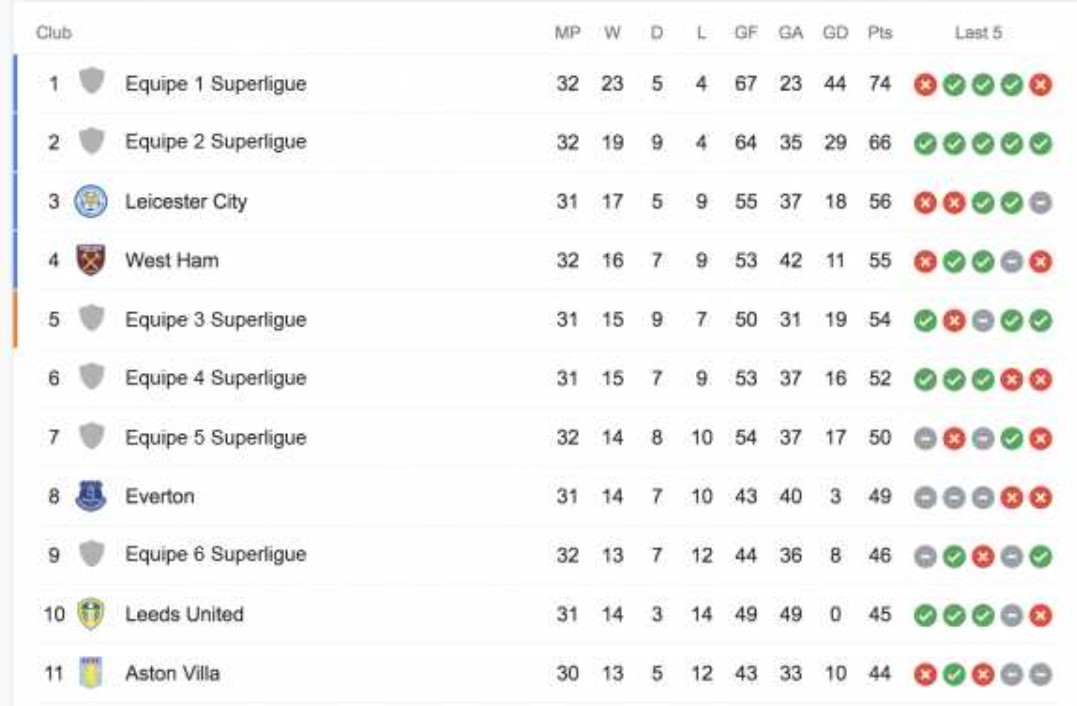Open the Leeds United team page
The width and height of the screenshot is (1077, 706).
coord(184,614)
